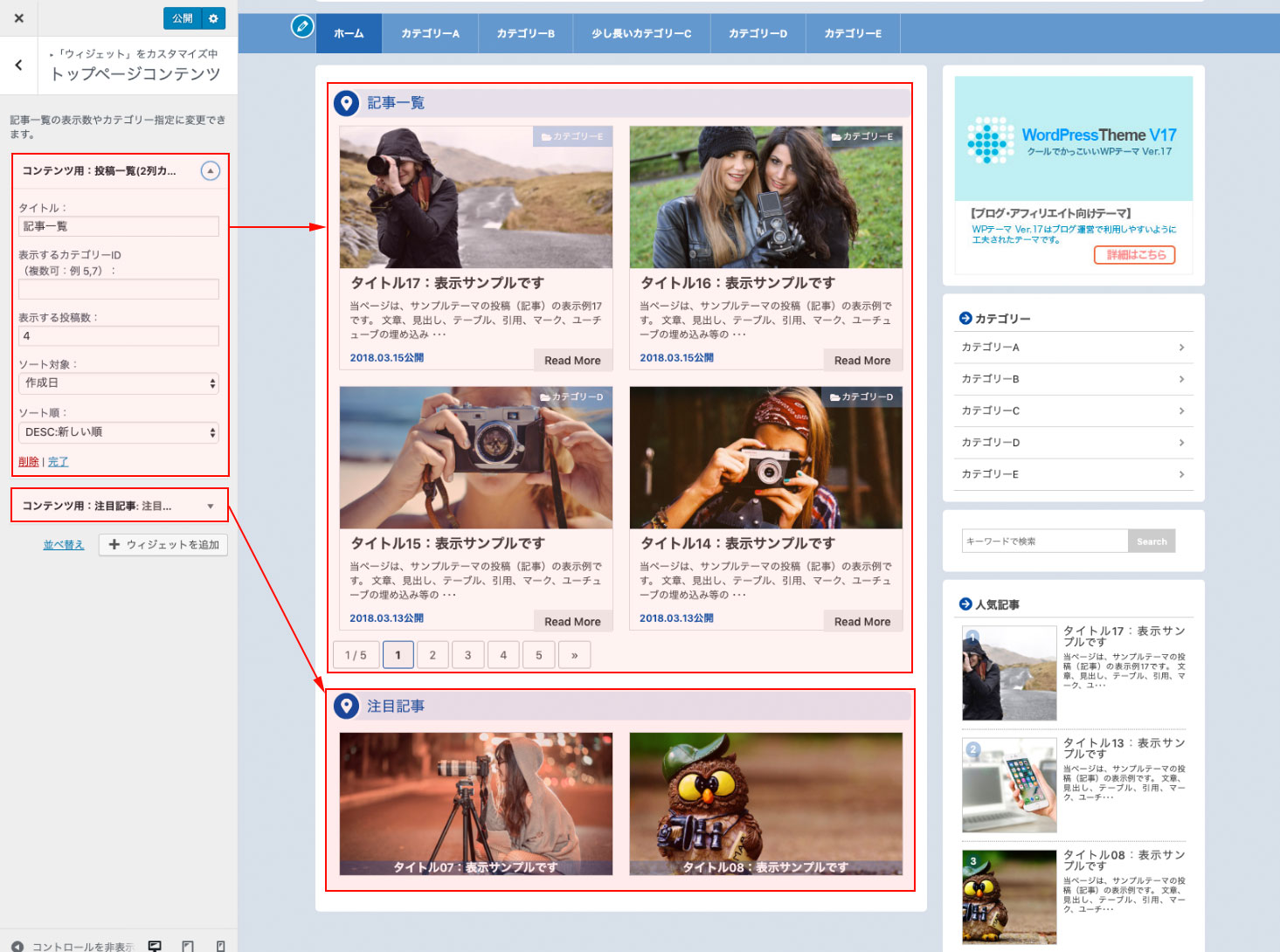Viewport: 1280px width, 952px height.
Task: Expand the 注目記事 widget panel
Action: point(210,506)
